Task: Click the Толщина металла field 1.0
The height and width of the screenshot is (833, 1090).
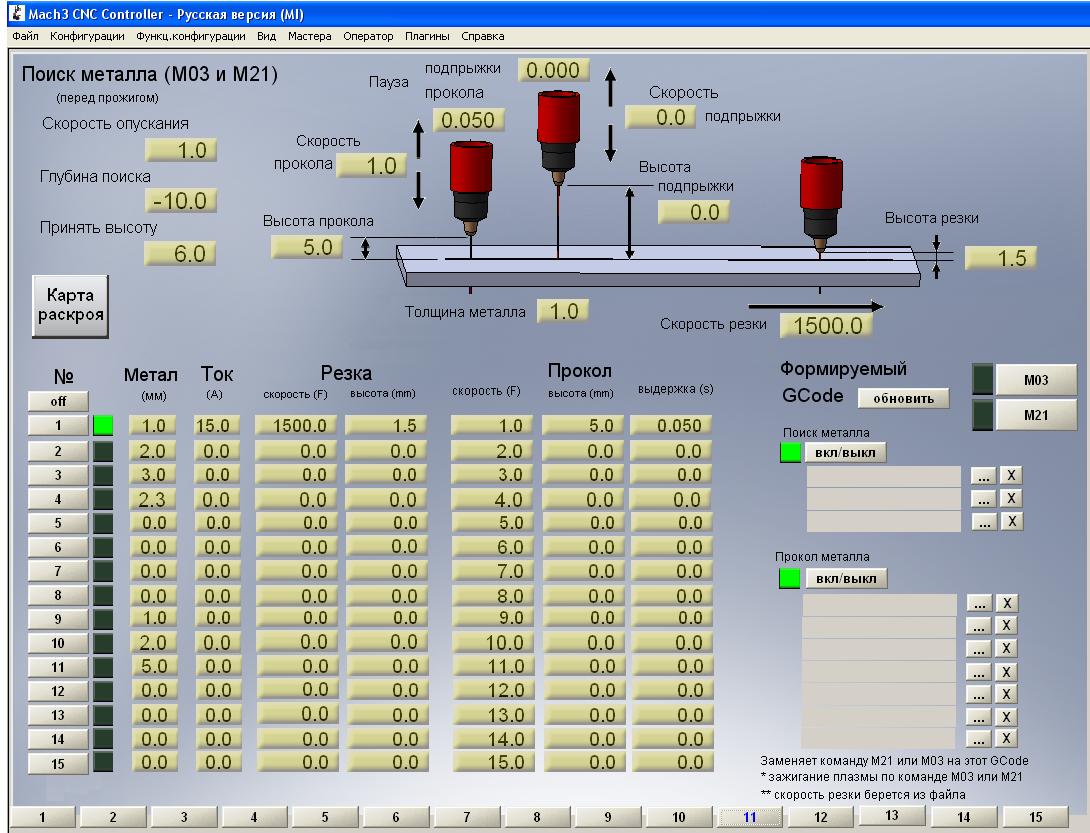Action: [x=563, y=311]
